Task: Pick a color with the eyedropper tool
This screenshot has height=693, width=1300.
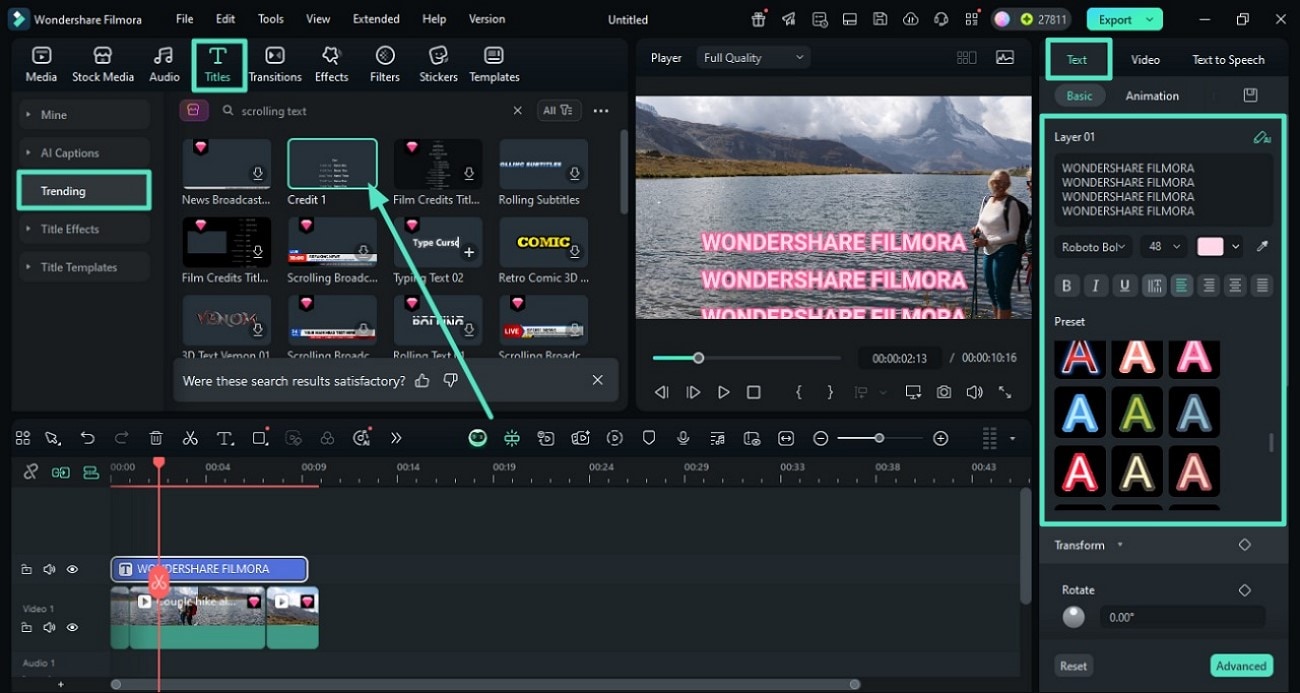Action: pyautogui.click(x=1262, y=247)
